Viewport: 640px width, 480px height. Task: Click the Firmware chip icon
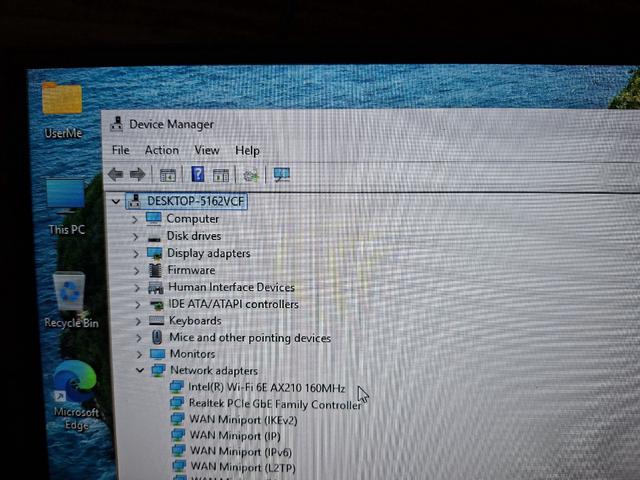pyautogui.click(x=155, y=270)
